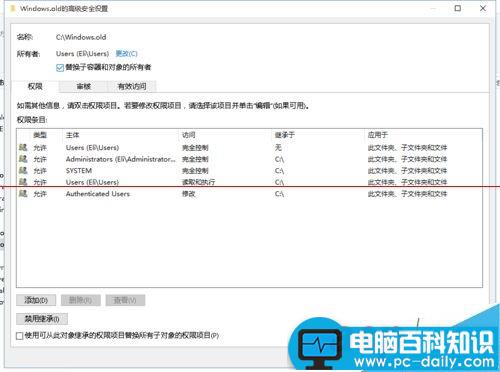Click user icon of Administrators entry
The height and width of the screenshot is (372, 500).
click(23, 159)
